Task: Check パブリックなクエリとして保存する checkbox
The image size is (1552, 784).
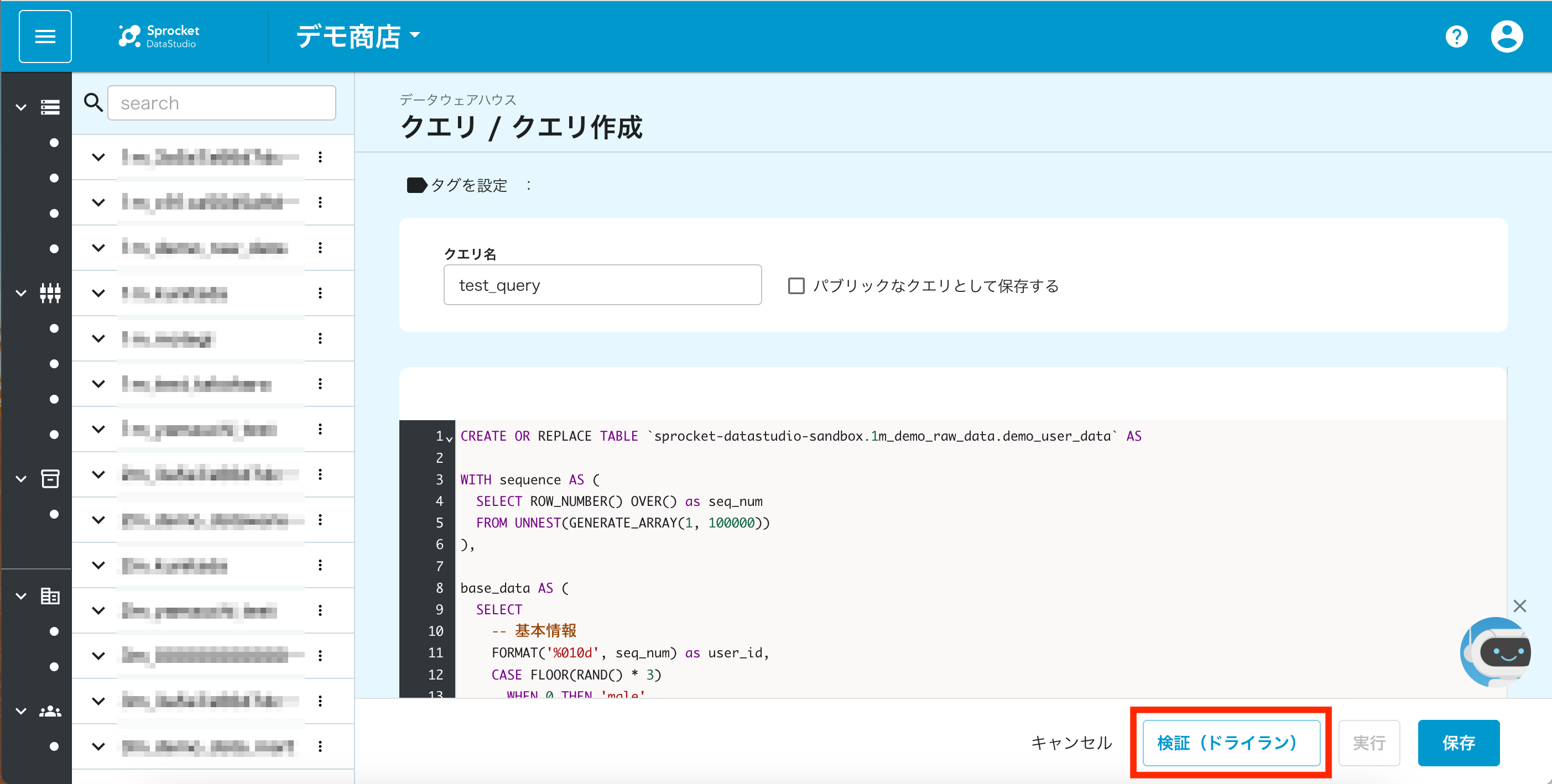Action: coord(796,285)
